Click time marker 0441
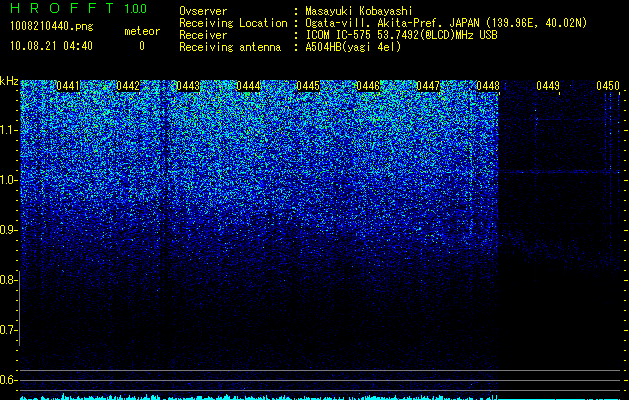The image size is (629, 400). [68, 86]
